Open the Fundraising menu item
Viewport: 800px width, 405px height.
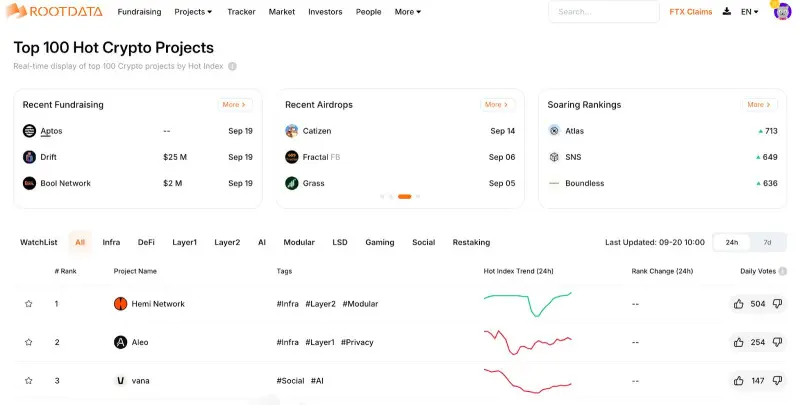(x=139, y=12)
